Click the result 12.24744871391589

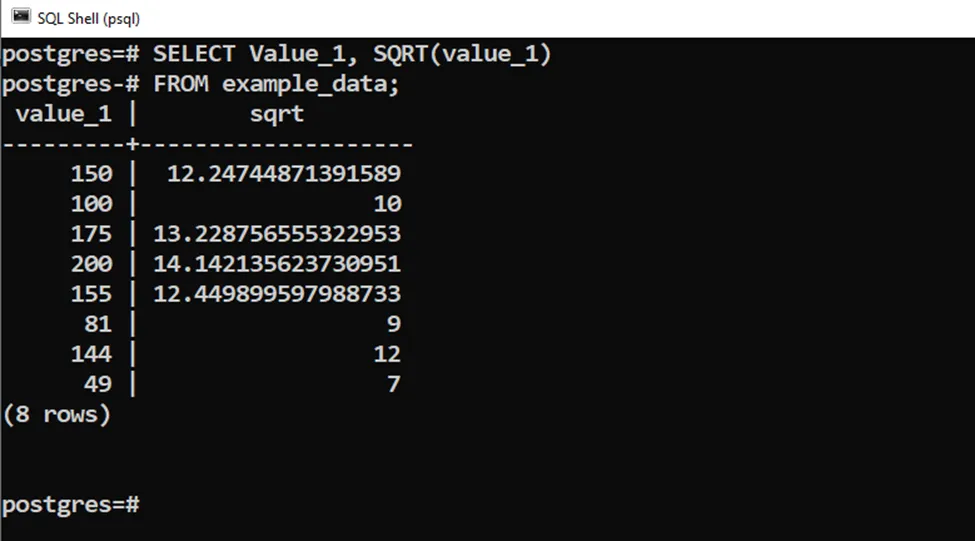[284, 174]
